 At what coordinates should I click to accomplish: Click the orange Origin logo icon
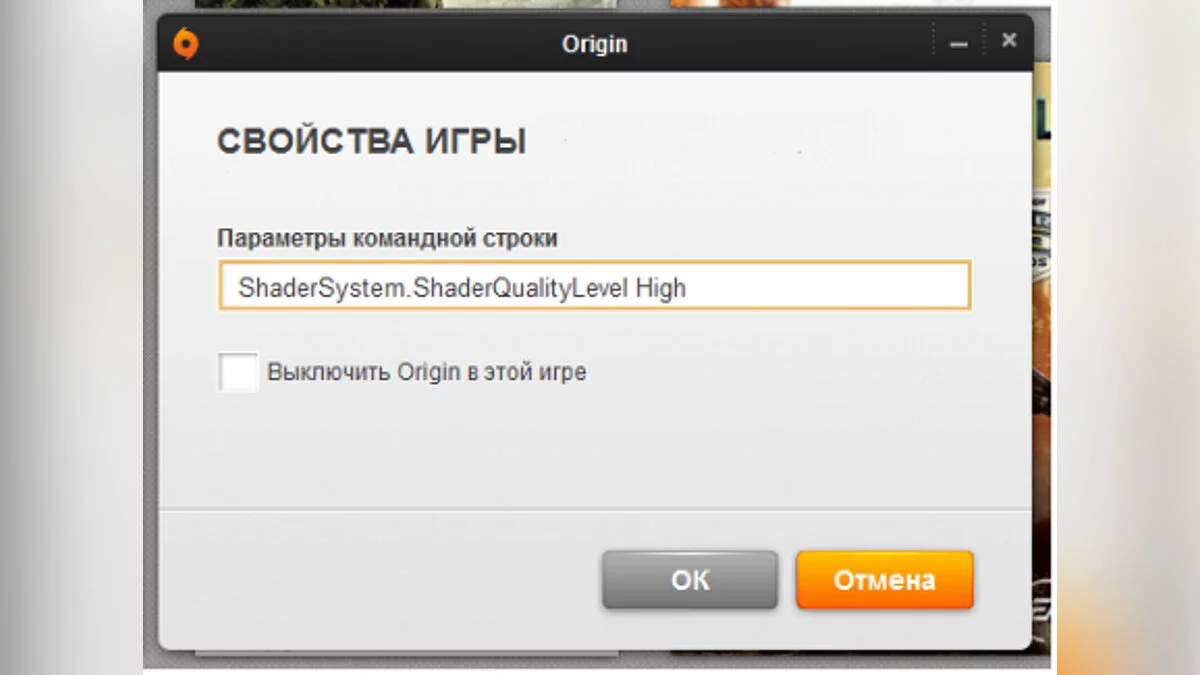186,45
